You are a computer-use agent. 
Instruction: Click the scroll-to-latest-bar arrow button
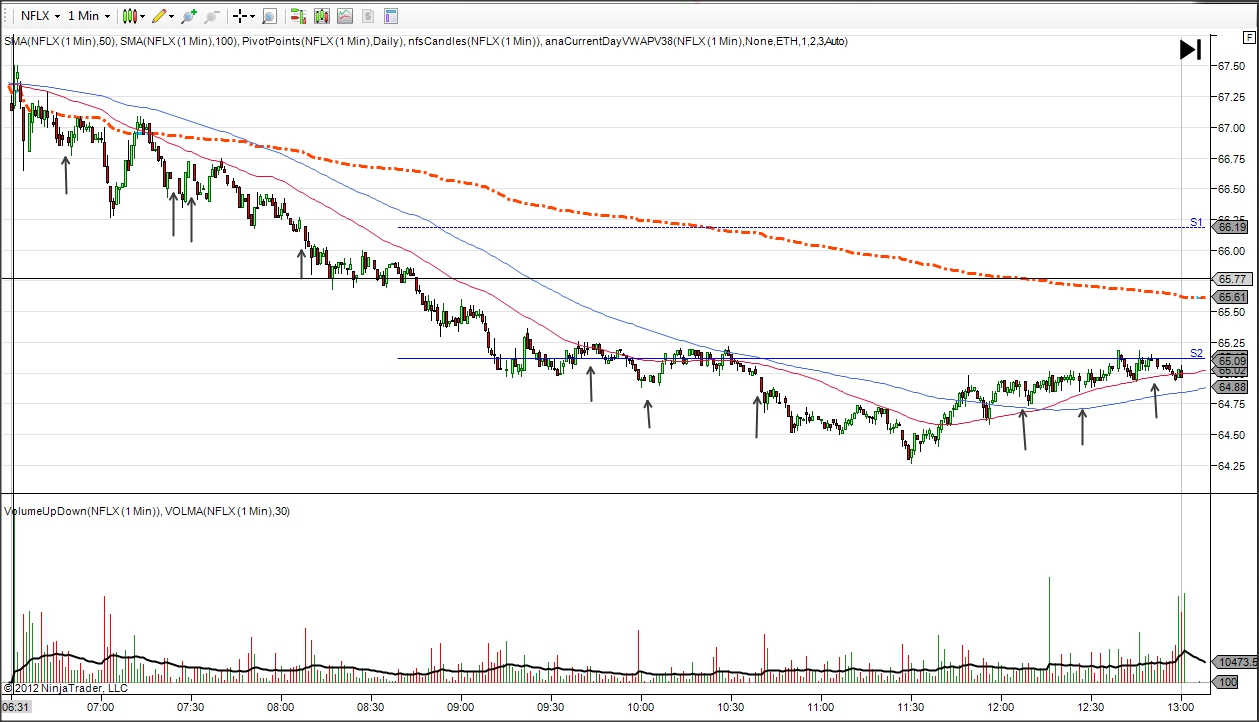tap(1190, 49)
